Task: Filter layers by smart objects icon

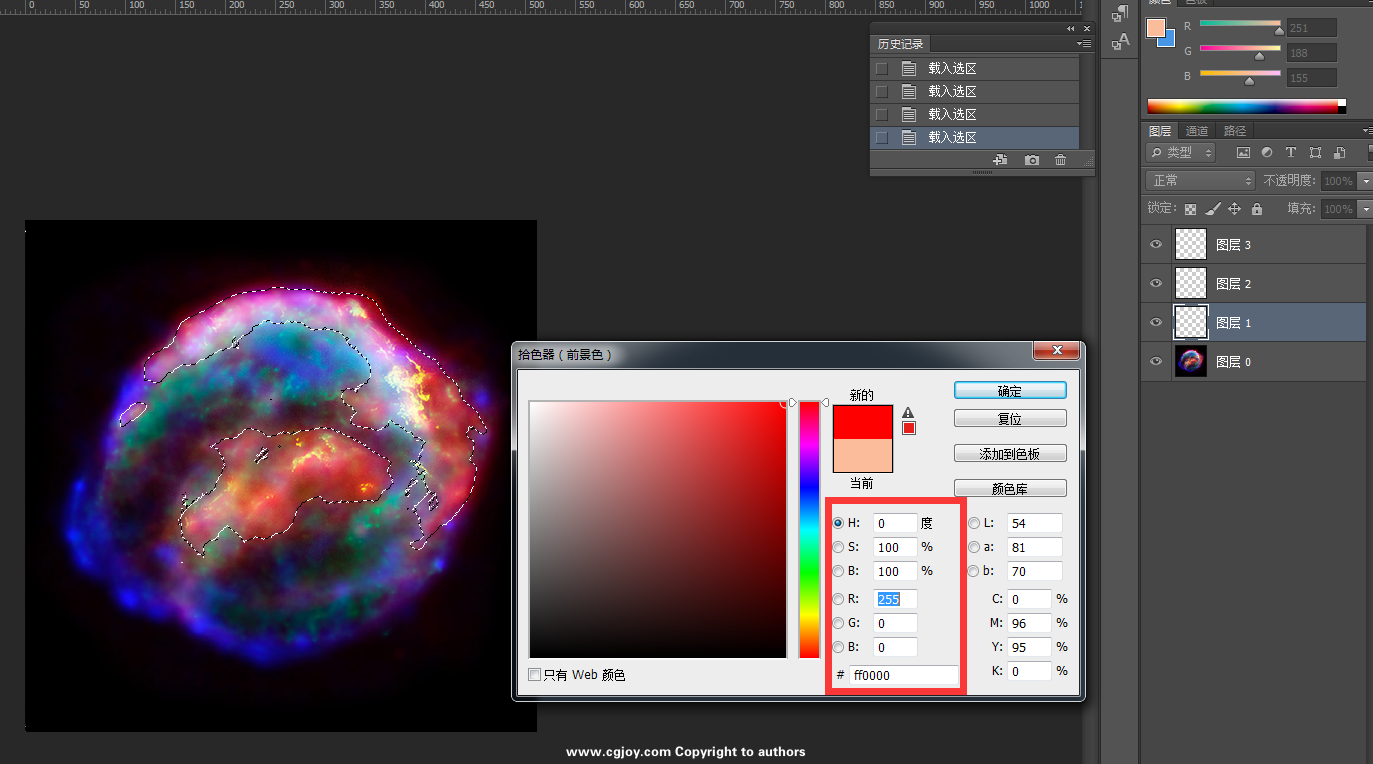Action: coord(1339,153)
